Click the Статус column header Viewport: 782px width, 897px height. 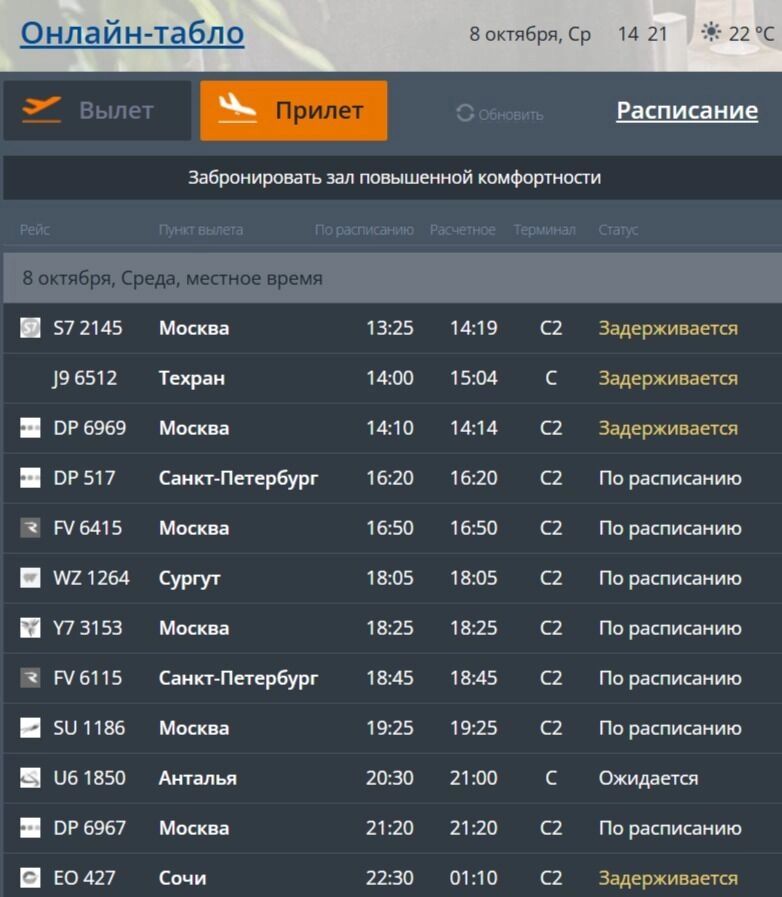[618, 230]
